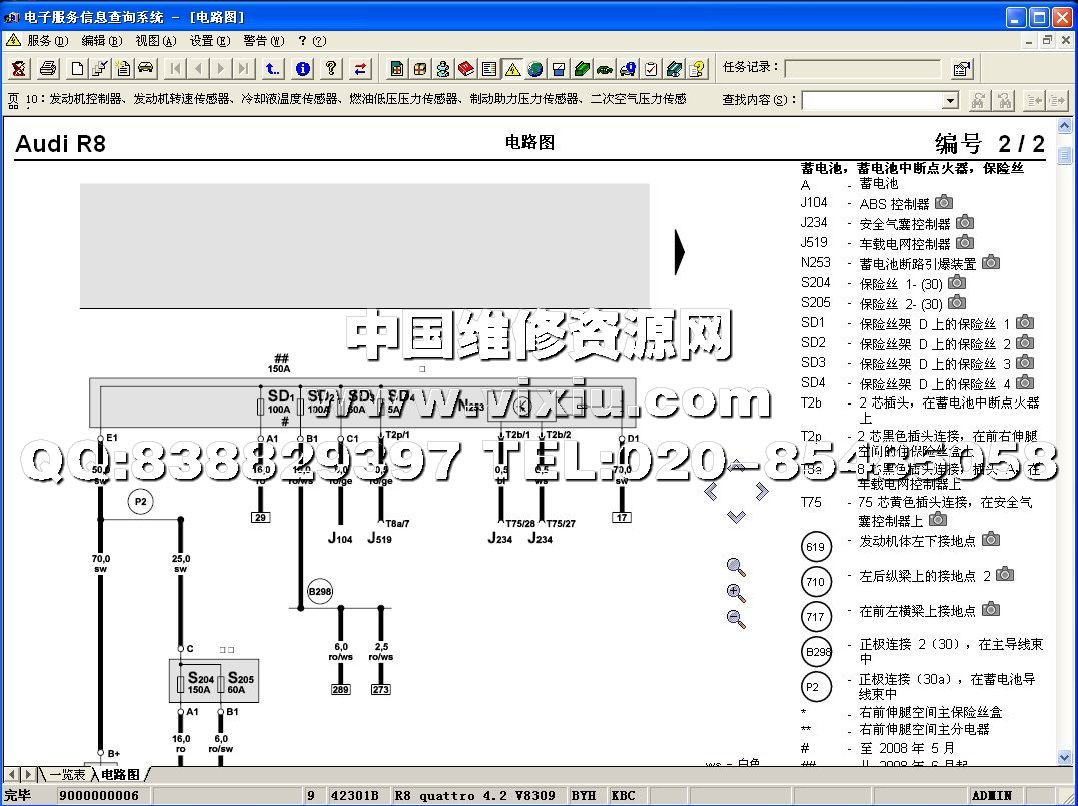Click the red book icon in the toolbar
This screenshot has height=806, width=1078.
tap(466, 68)
